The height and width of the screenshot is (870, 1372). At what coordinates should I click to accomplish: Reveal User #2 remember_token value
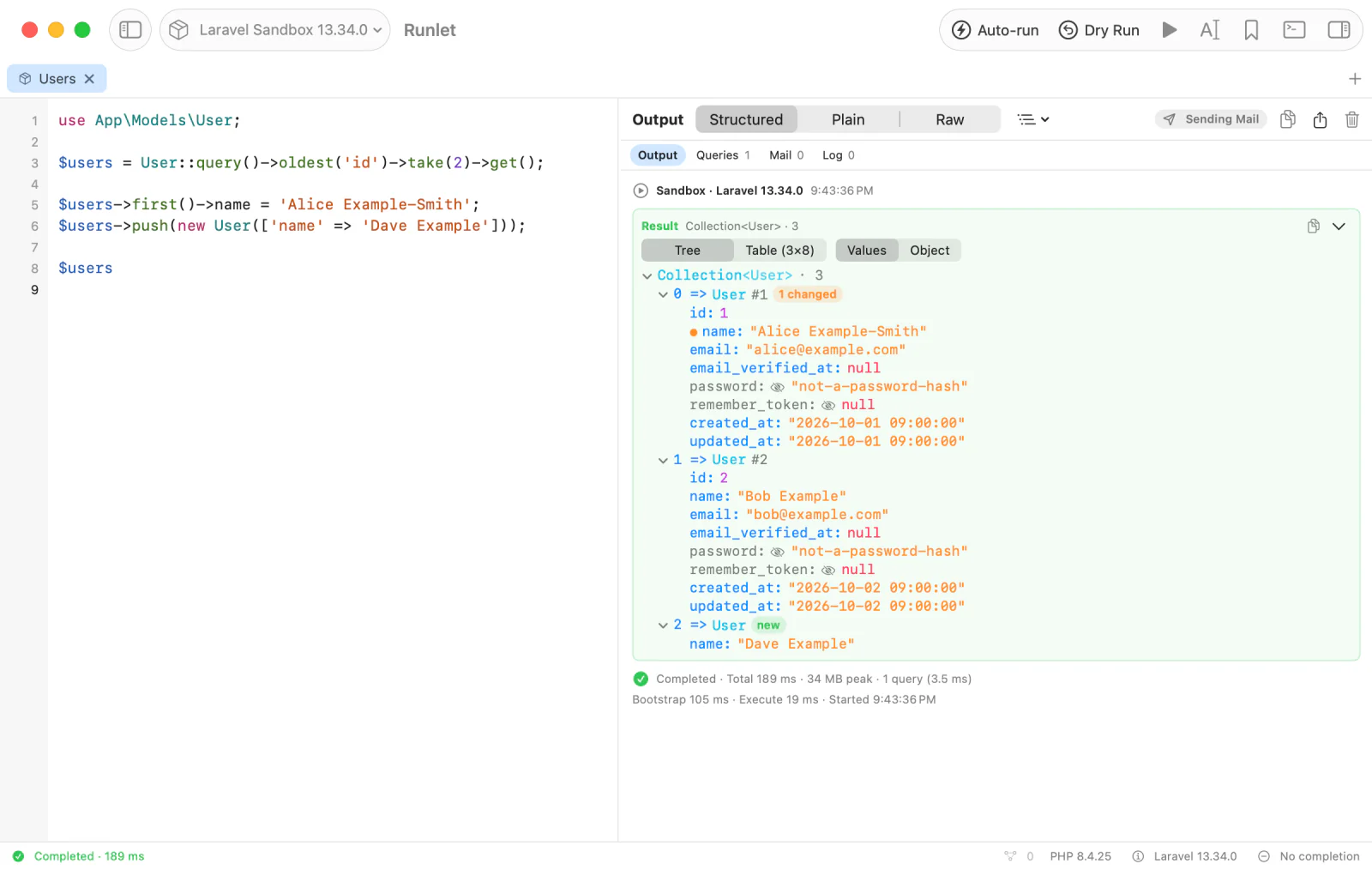point(828,570)
